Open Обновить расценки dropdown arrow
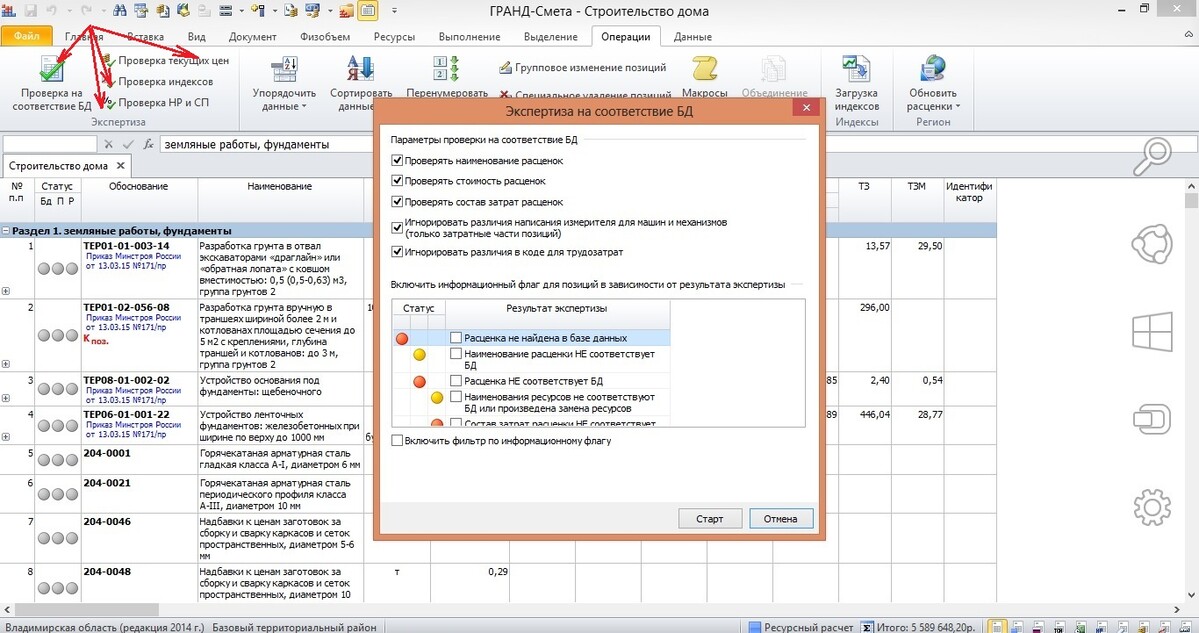Image resolution: width=1199 pixels, height=633 pixels. pyautogui.click(x=957, y=107)
